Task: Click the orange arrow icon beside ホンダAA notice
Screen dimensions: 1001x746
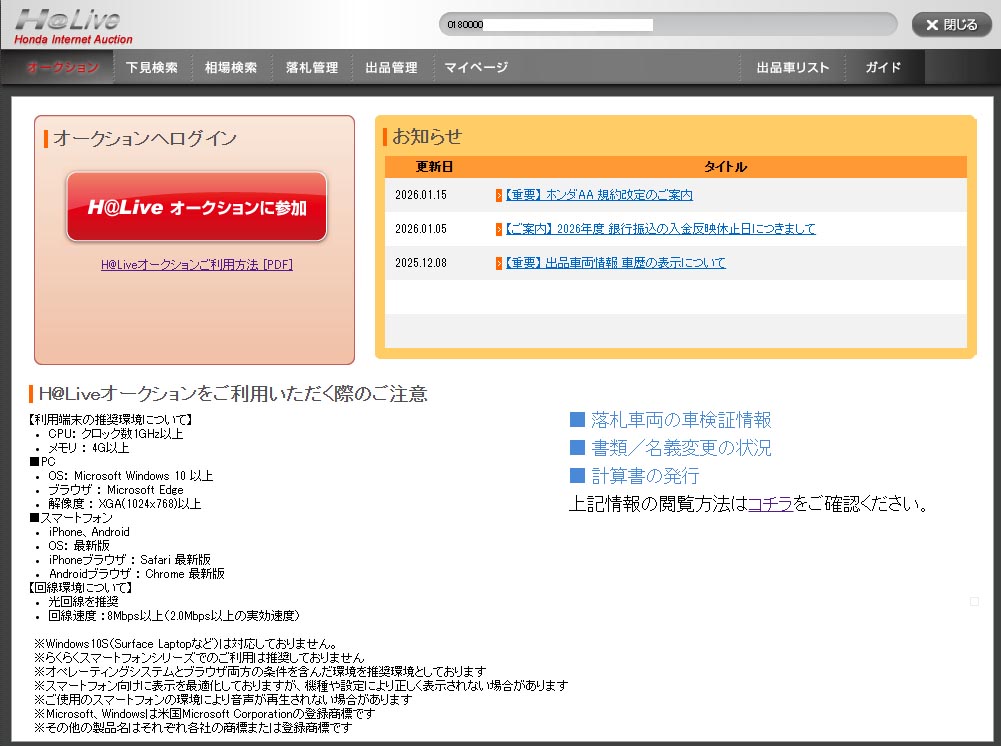Action: click(x=499, y=195)
